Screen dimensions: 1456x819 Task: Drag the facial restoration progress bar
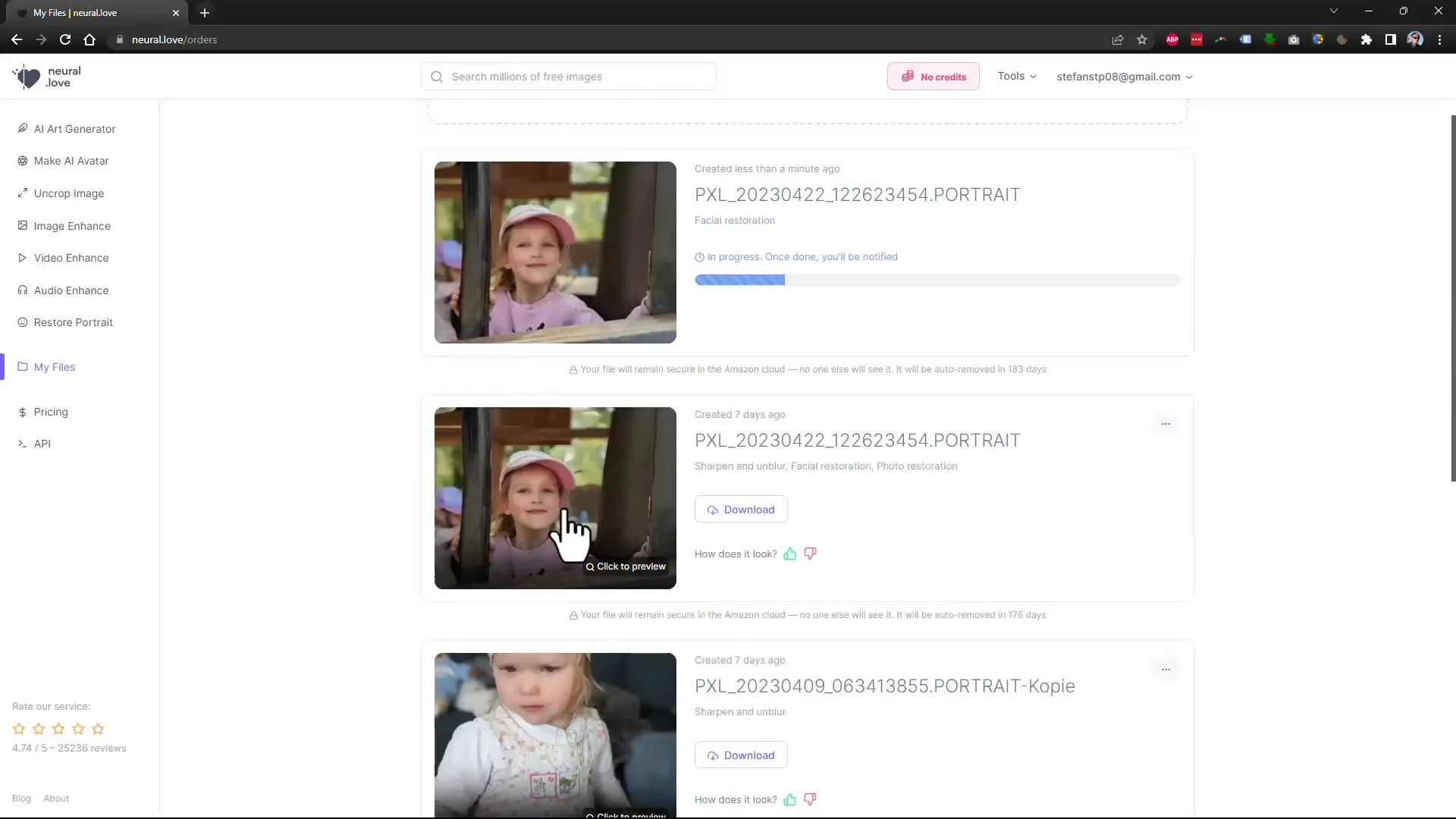939,280
